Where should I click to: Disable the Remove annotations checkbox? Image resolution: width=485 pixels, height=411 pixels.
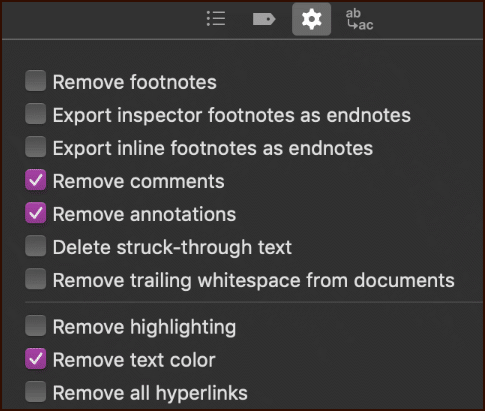point(36,213)
